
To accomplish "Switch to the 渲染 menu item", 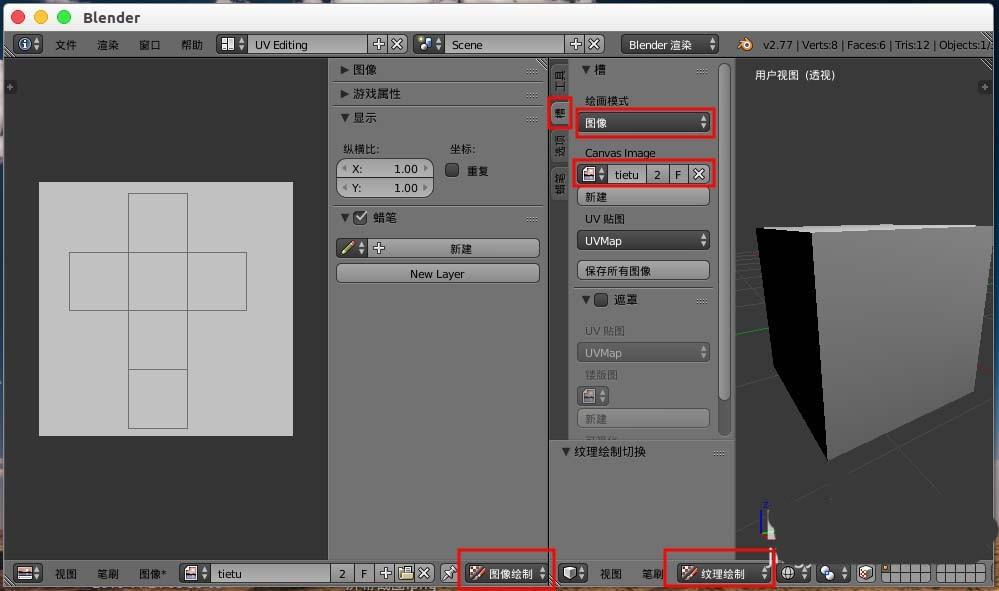I will (x=108, y=43).
